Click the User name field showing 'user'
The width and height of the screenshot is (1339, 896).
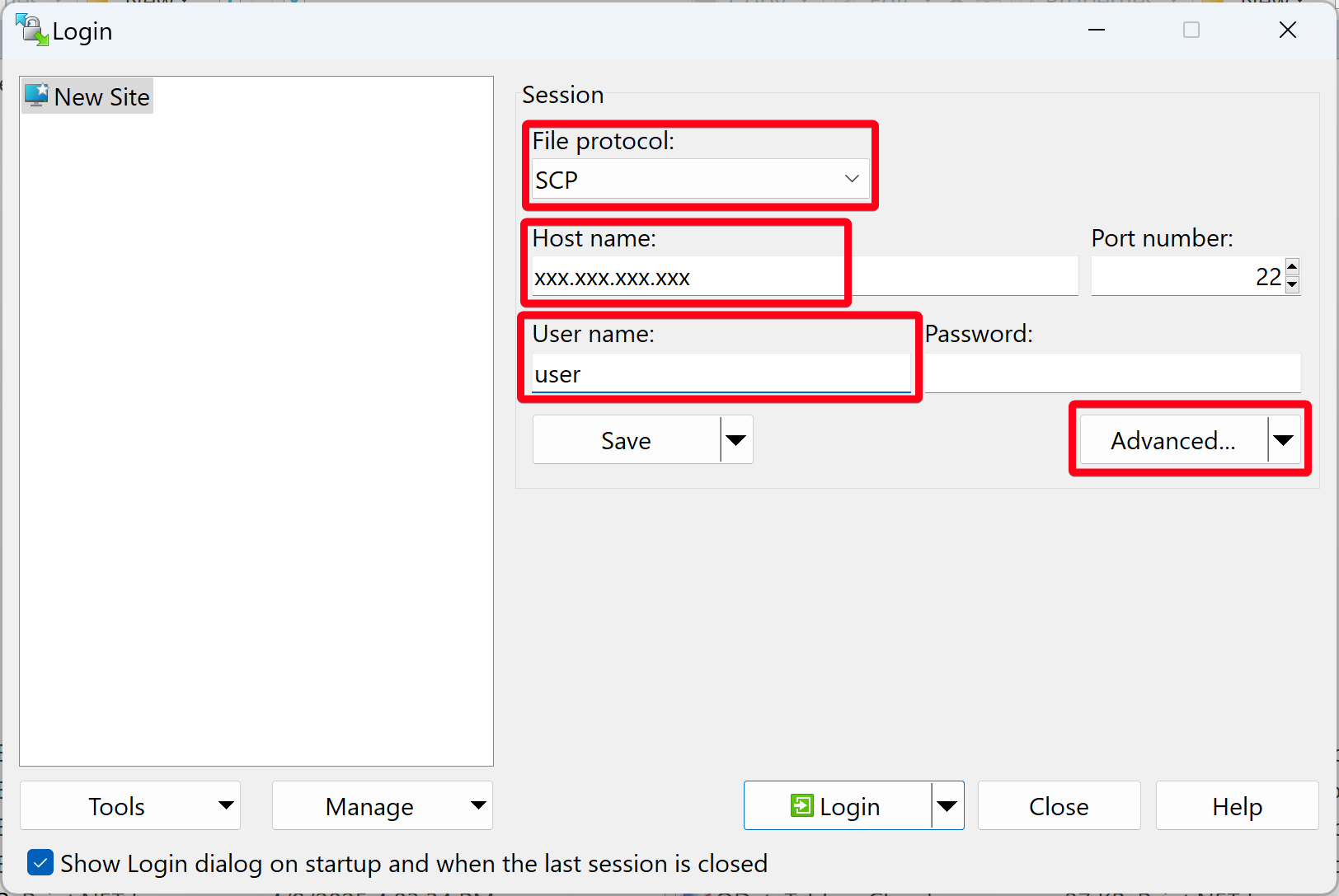717,373
